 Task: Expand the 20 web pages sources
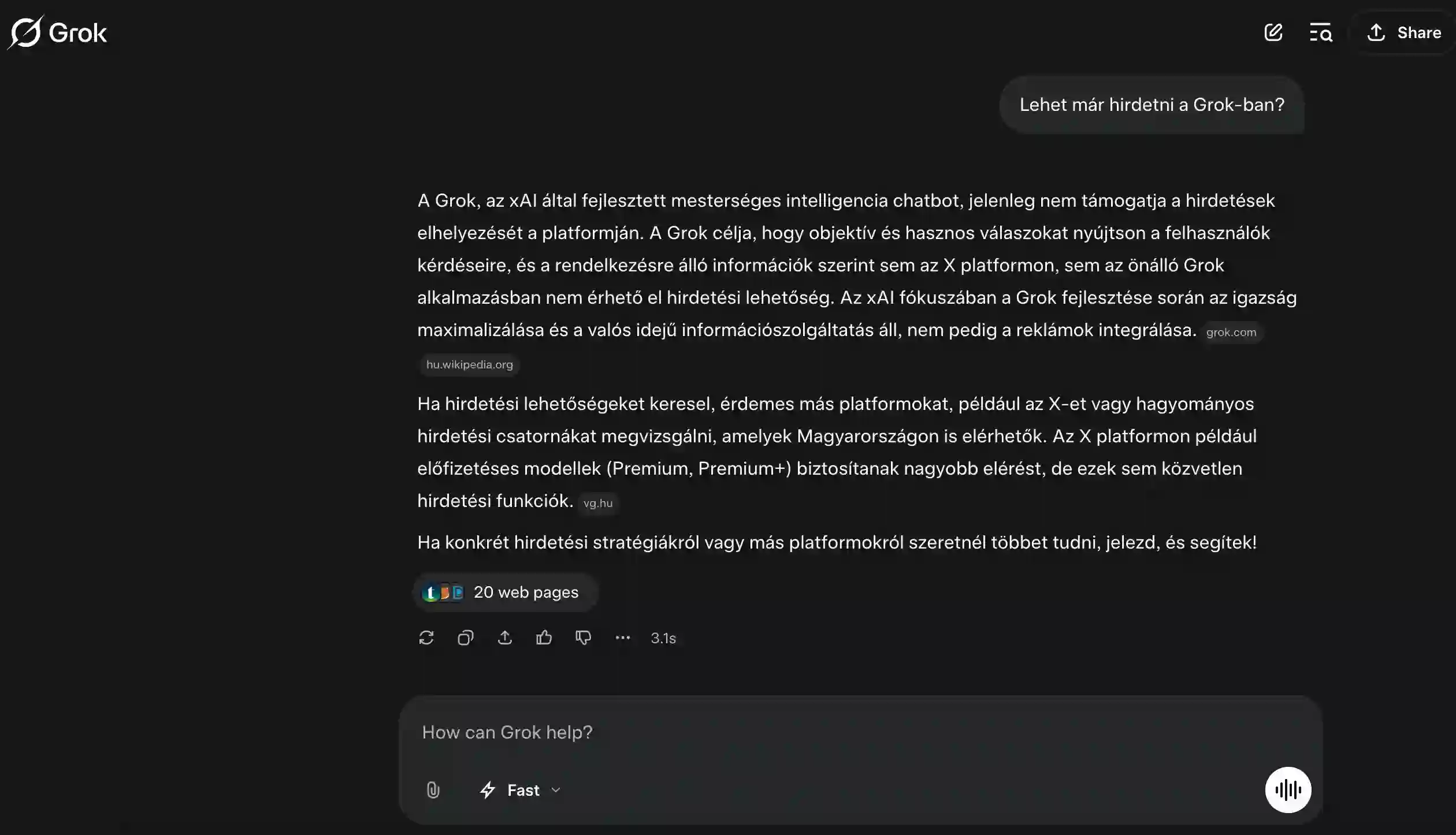(x=505, y=592)
